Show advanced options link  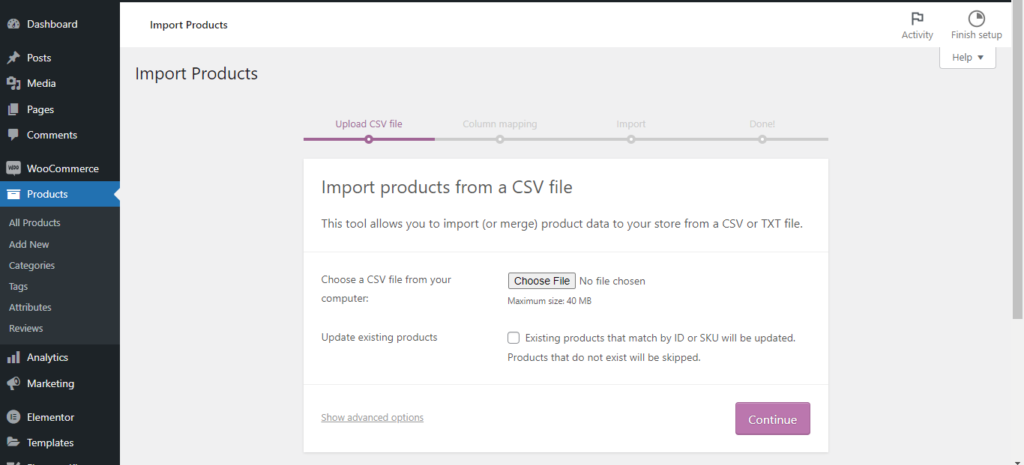372,418
